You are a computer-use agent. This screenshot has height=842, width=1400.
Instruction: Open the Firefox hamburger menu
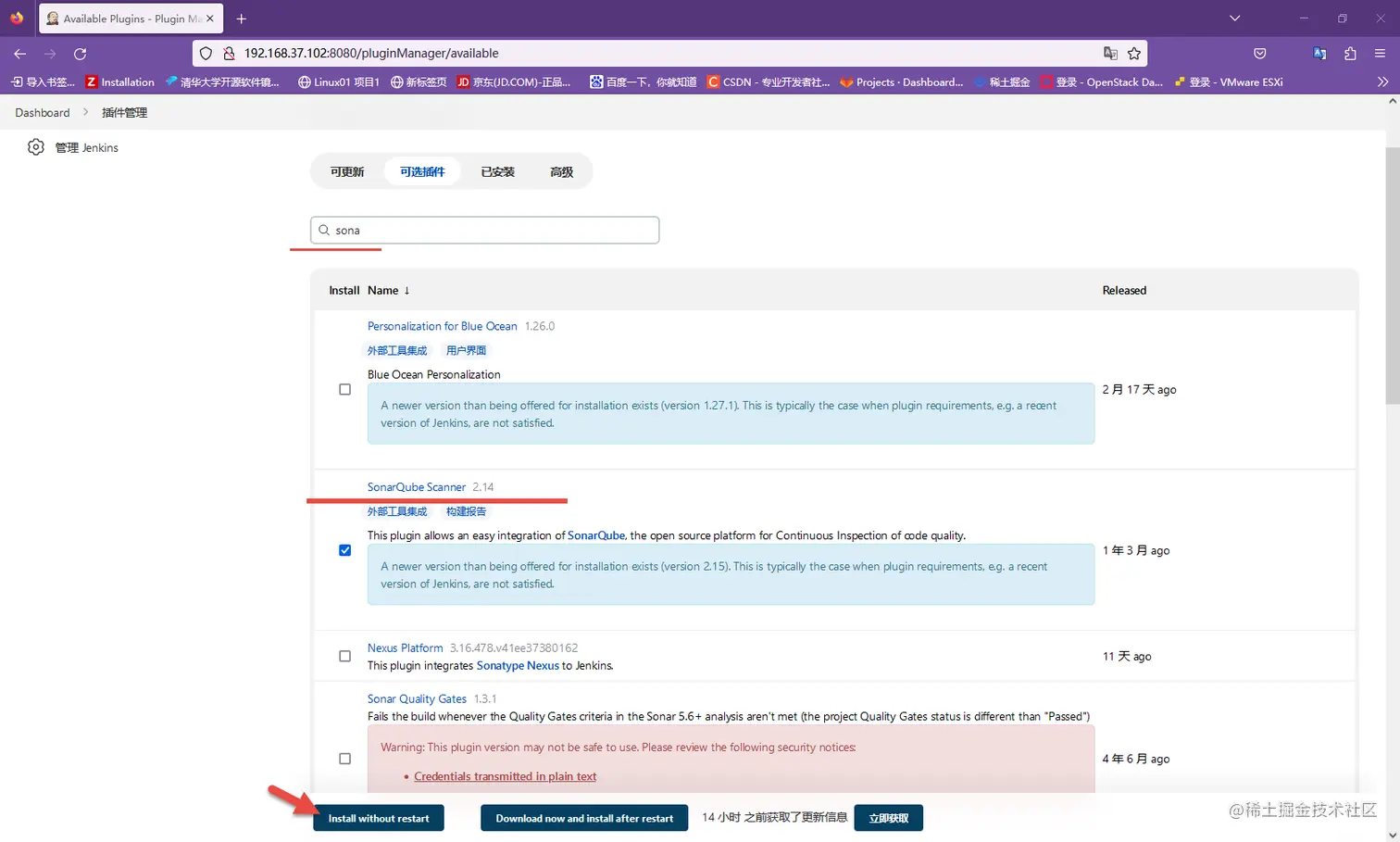pos(1380,54)
